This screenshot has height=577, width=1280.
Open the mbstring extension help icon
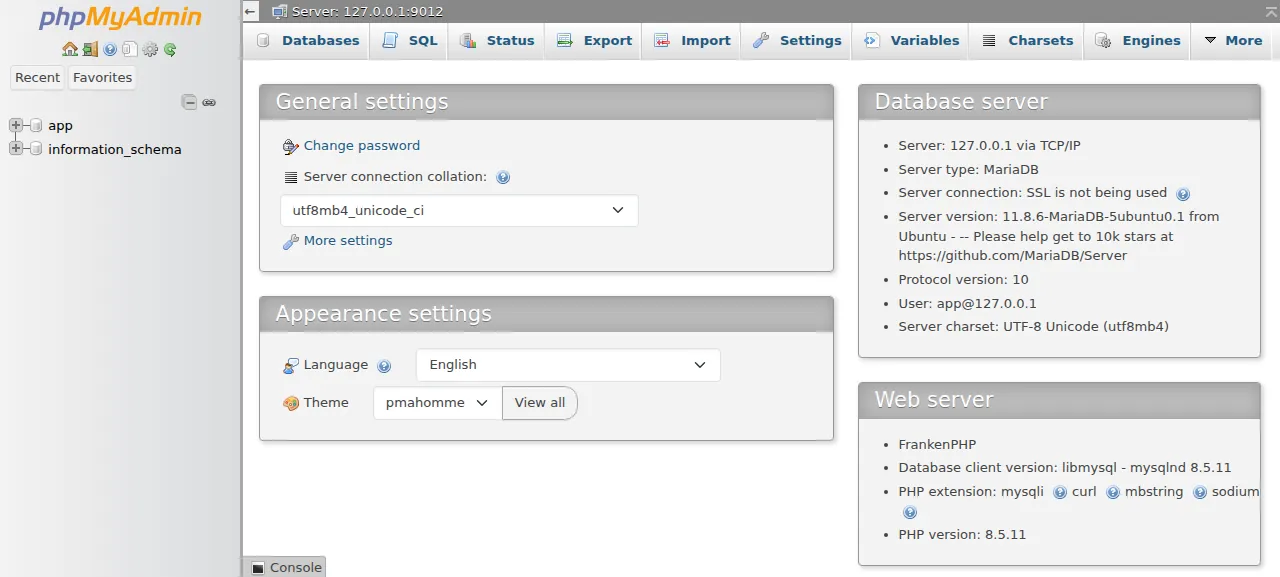click(1200, 493)
